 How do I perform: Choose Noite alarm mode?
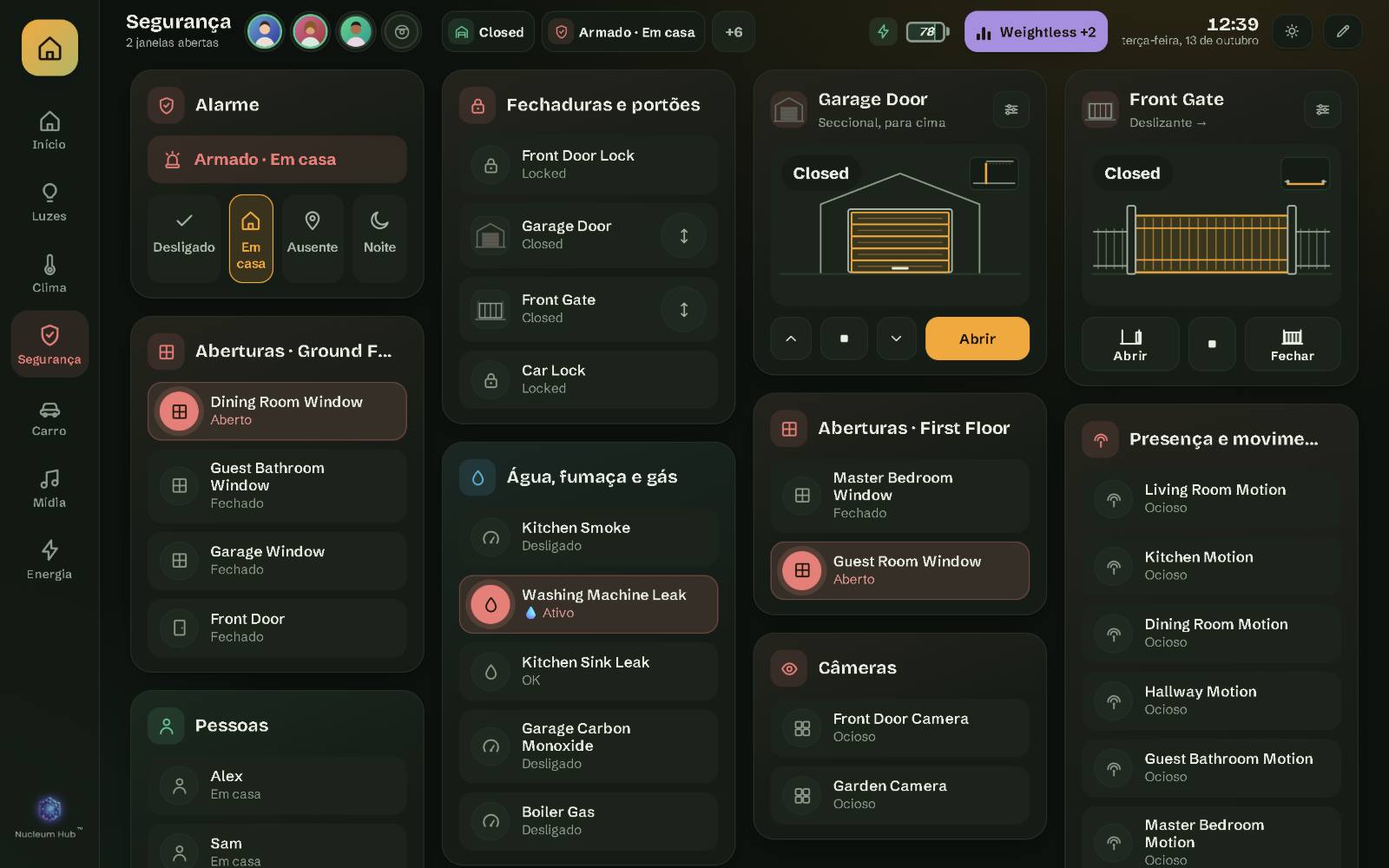coord(379,238)
